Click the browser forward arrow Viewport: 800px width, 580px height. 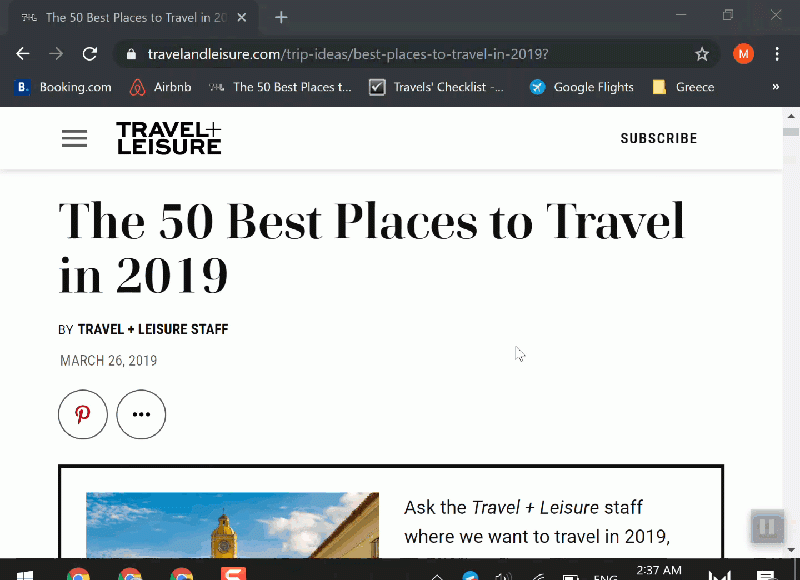56,54
